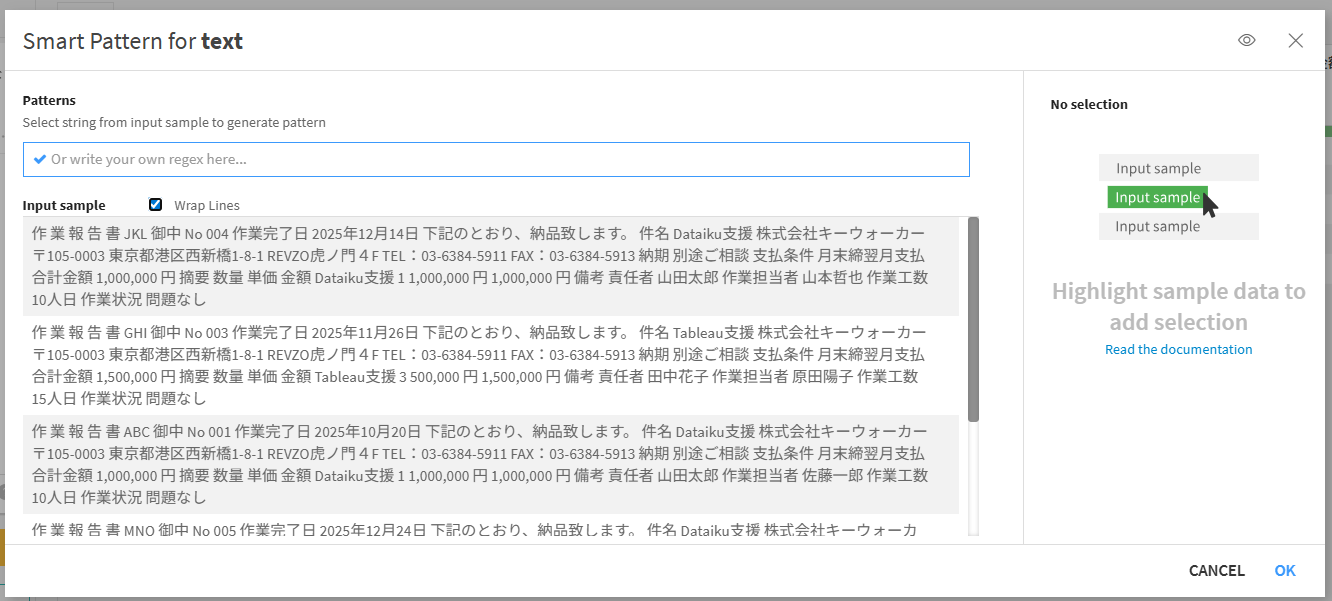Close the Smart Pattern dialog with X
The image size is (1332, 601).
(1295, 41)
